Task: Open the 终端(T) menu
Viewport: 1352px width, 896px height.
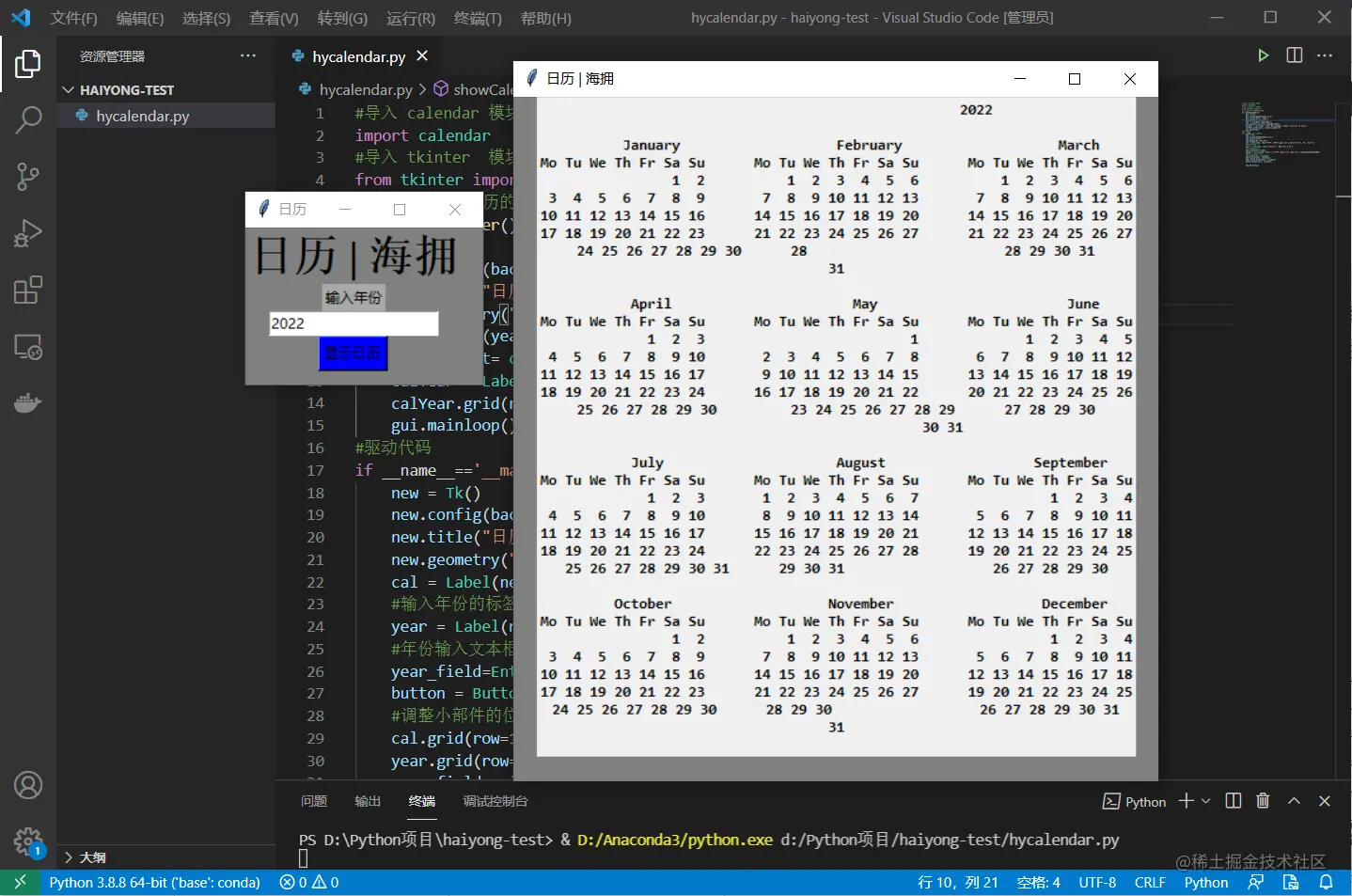Action: (478, 18)
